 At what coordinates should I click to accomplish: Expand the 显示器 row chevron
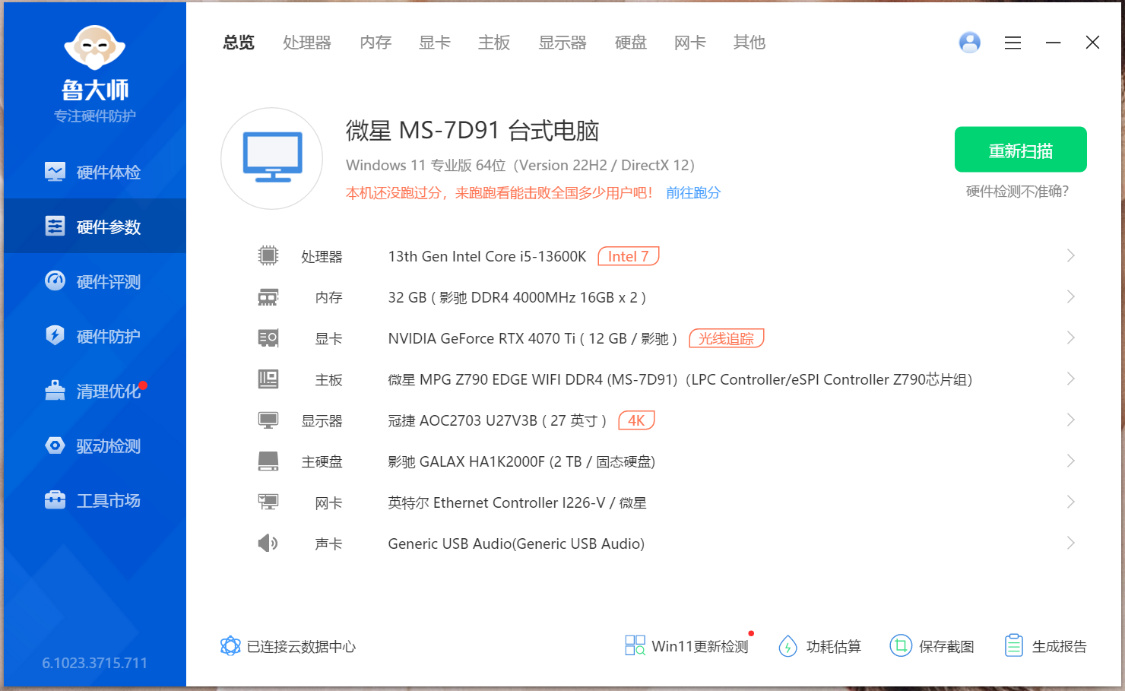pos(1070,420)
